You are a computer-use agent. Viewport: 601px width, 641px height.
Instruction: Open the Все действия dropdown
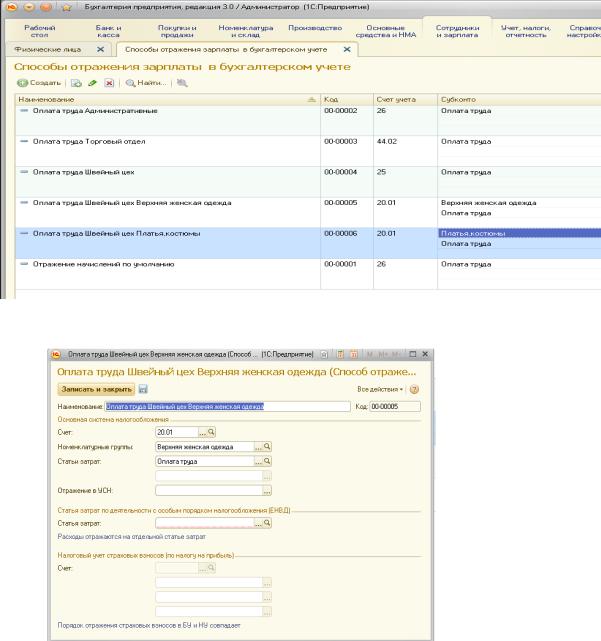click(x=380, y=389)
